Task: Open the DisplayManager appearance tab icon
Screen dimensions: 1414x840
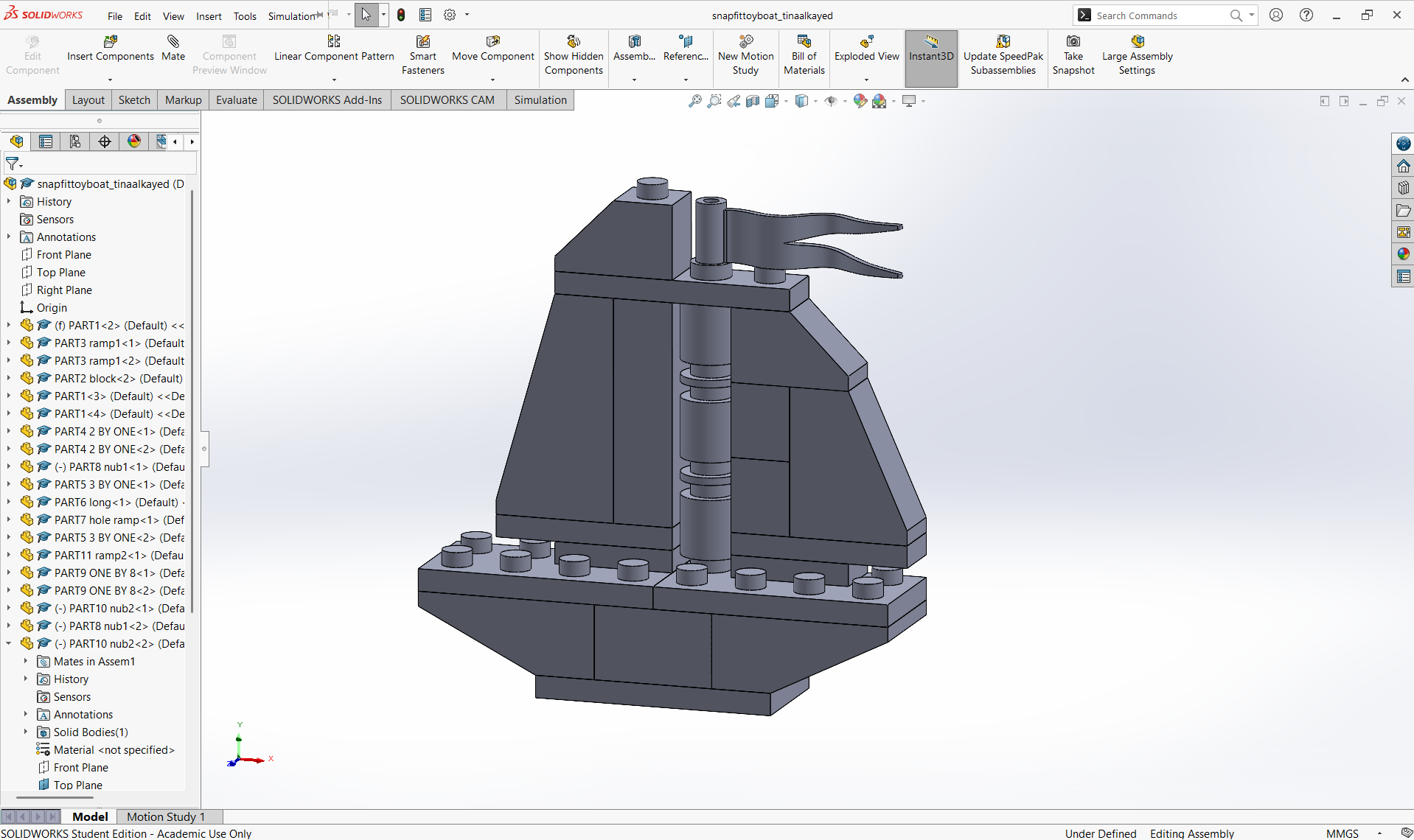Action: coord(134,141)
